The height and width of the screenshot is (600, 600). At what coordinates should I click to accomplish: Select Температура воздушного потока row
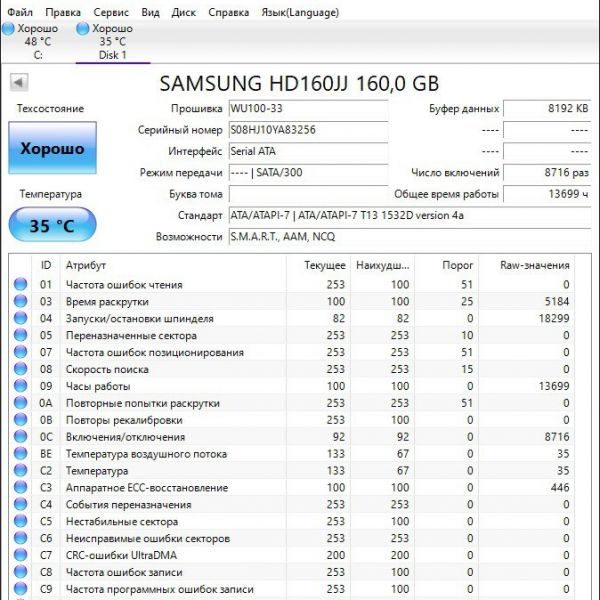click(292, 453)
